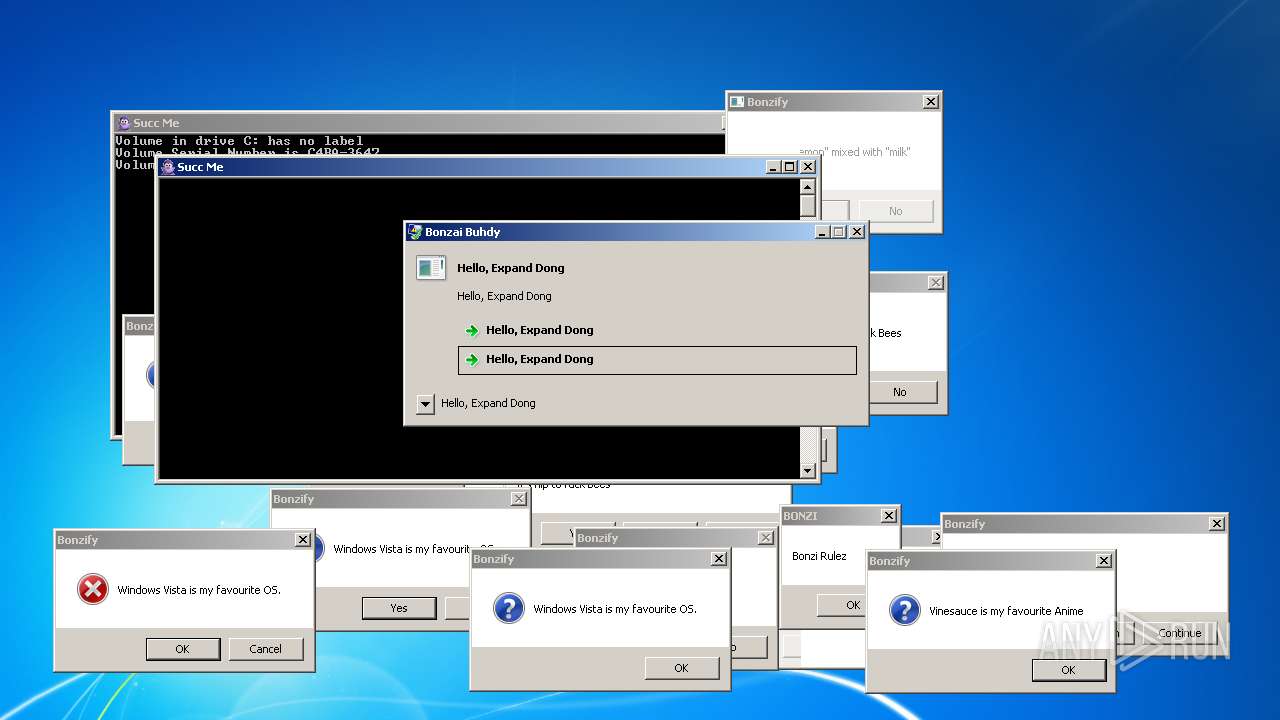Close the front Succ Me console window
Viewport: 1280px width, 720px height.
[x=808, y=167]
